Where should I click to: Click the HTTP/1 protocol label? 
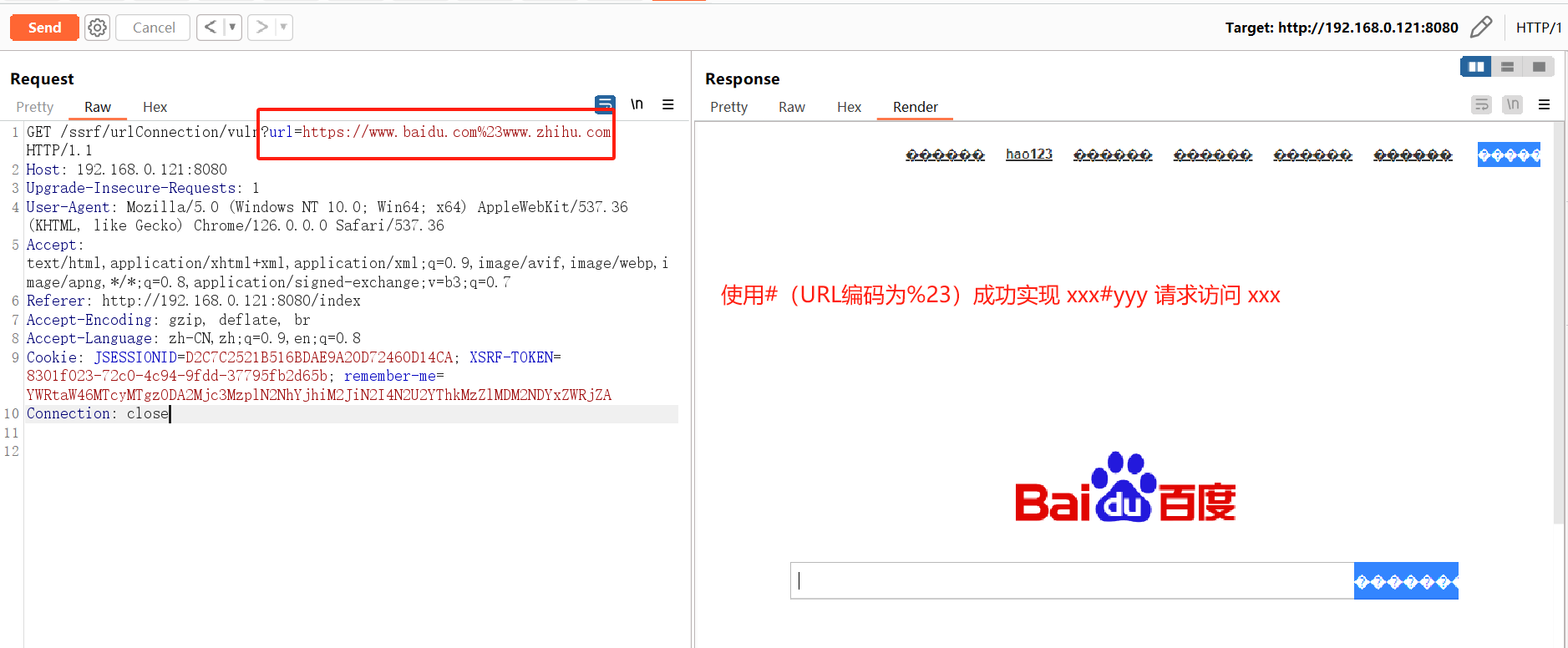[x=1539, y=28]
